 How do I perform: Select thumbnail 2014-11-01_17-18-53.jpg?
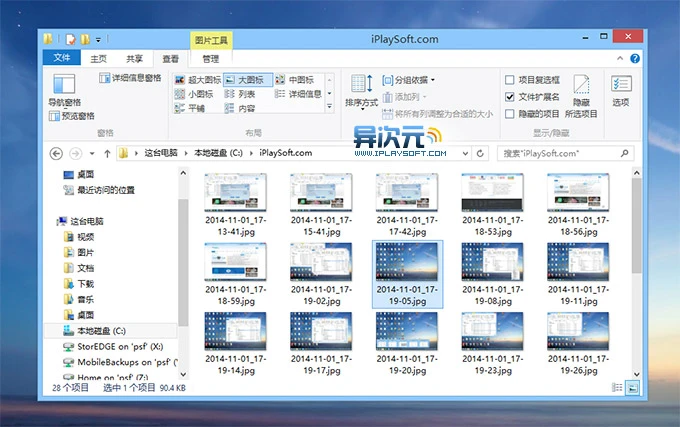493,205
